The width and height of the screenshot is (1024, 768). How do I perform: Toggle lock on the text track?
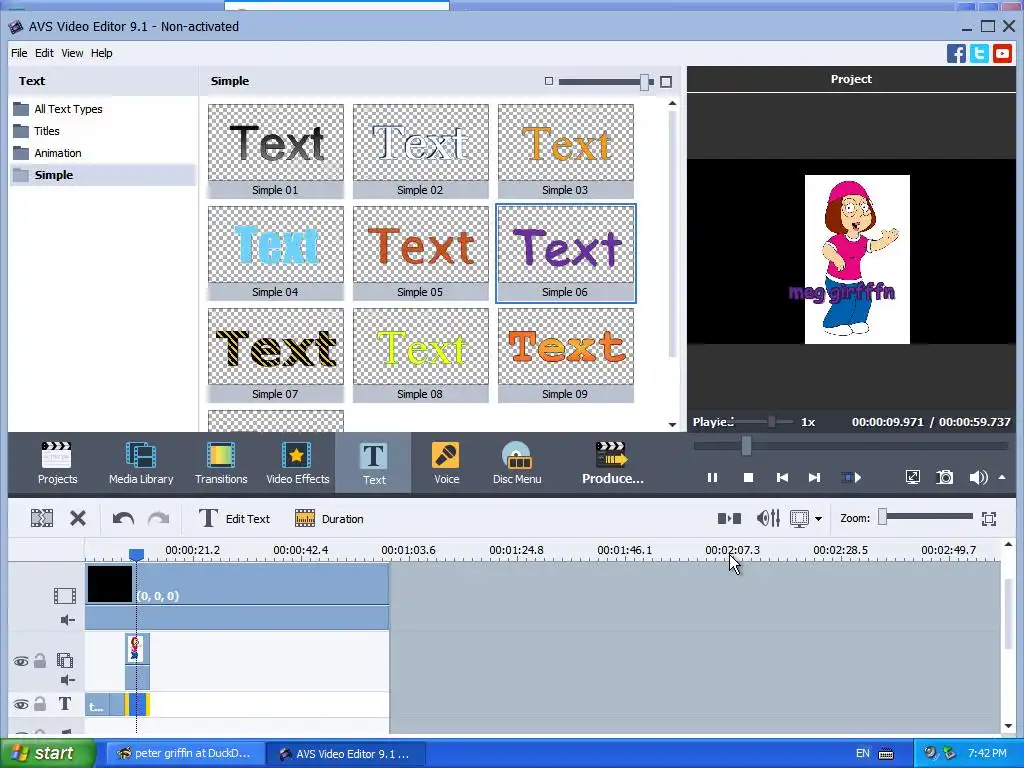(x=40, y=703)
